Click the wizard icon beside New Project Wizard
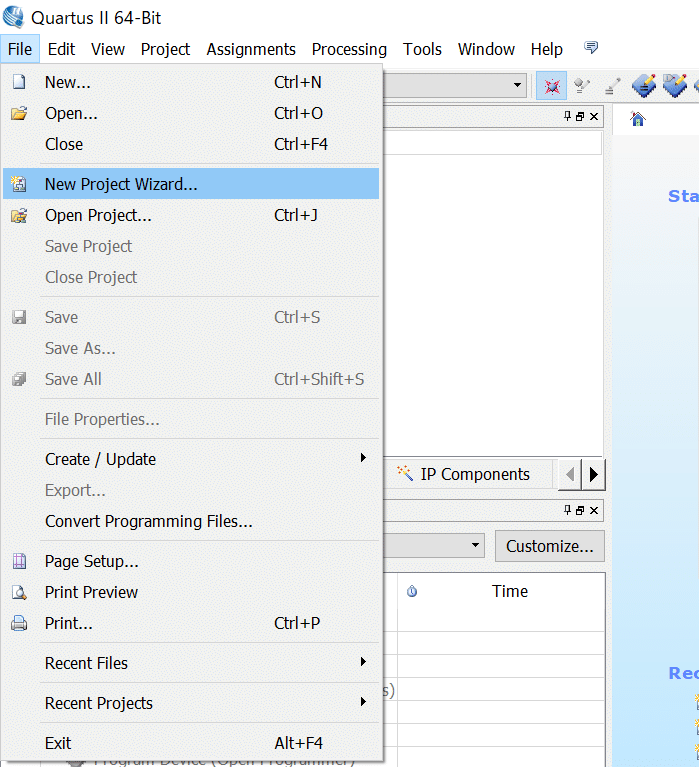The image size is (699, 767). pos(19,184)
